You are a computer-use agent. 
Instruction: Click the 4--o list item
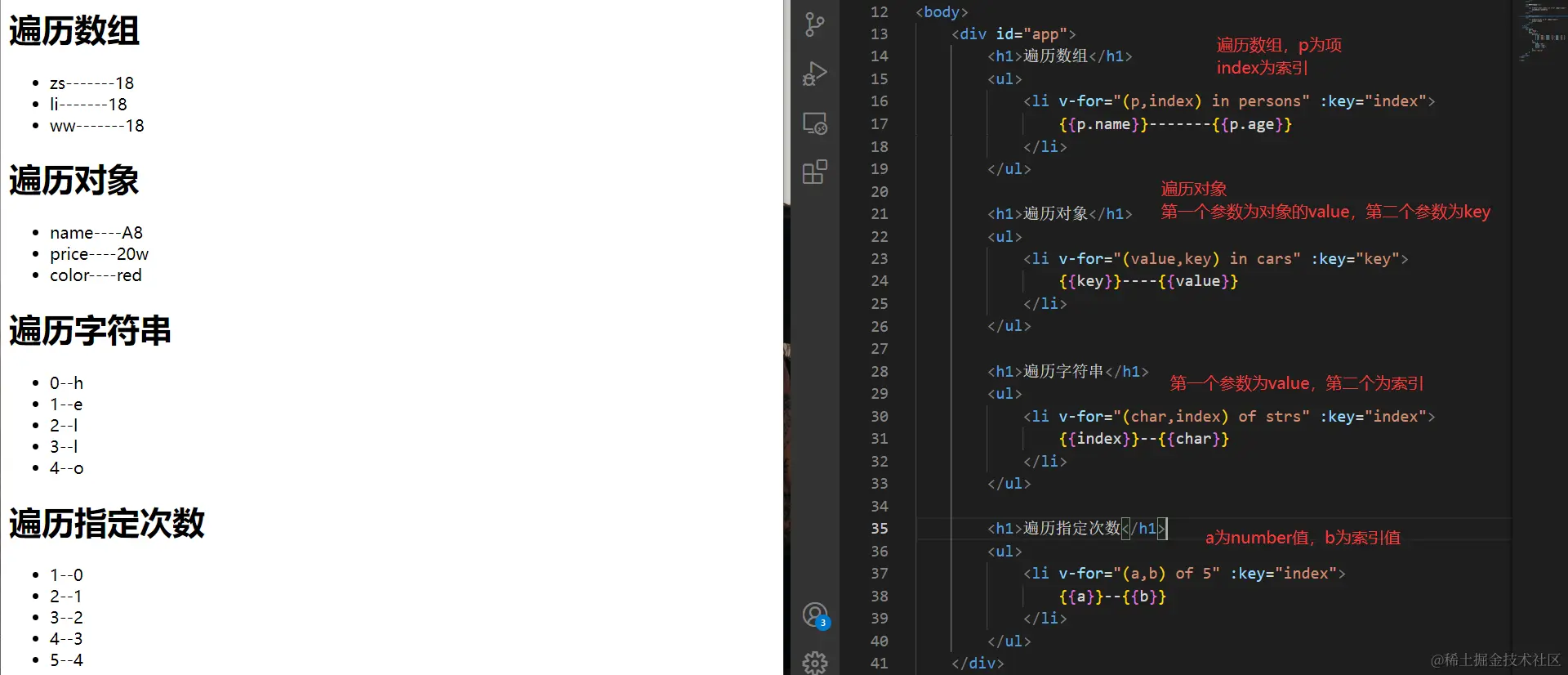point(66,468)
